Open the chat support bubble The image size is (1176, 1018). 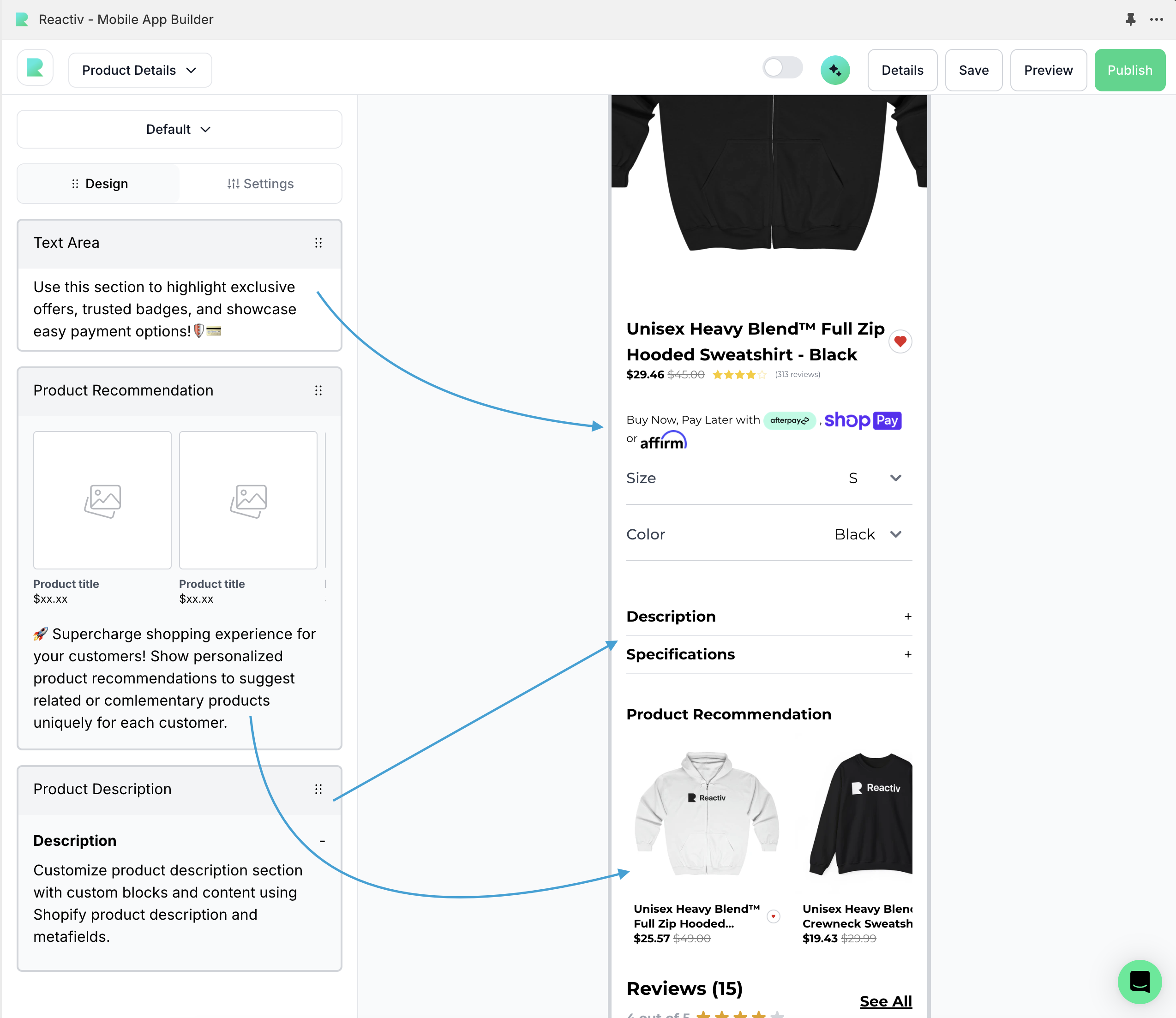coord(1139,981)
